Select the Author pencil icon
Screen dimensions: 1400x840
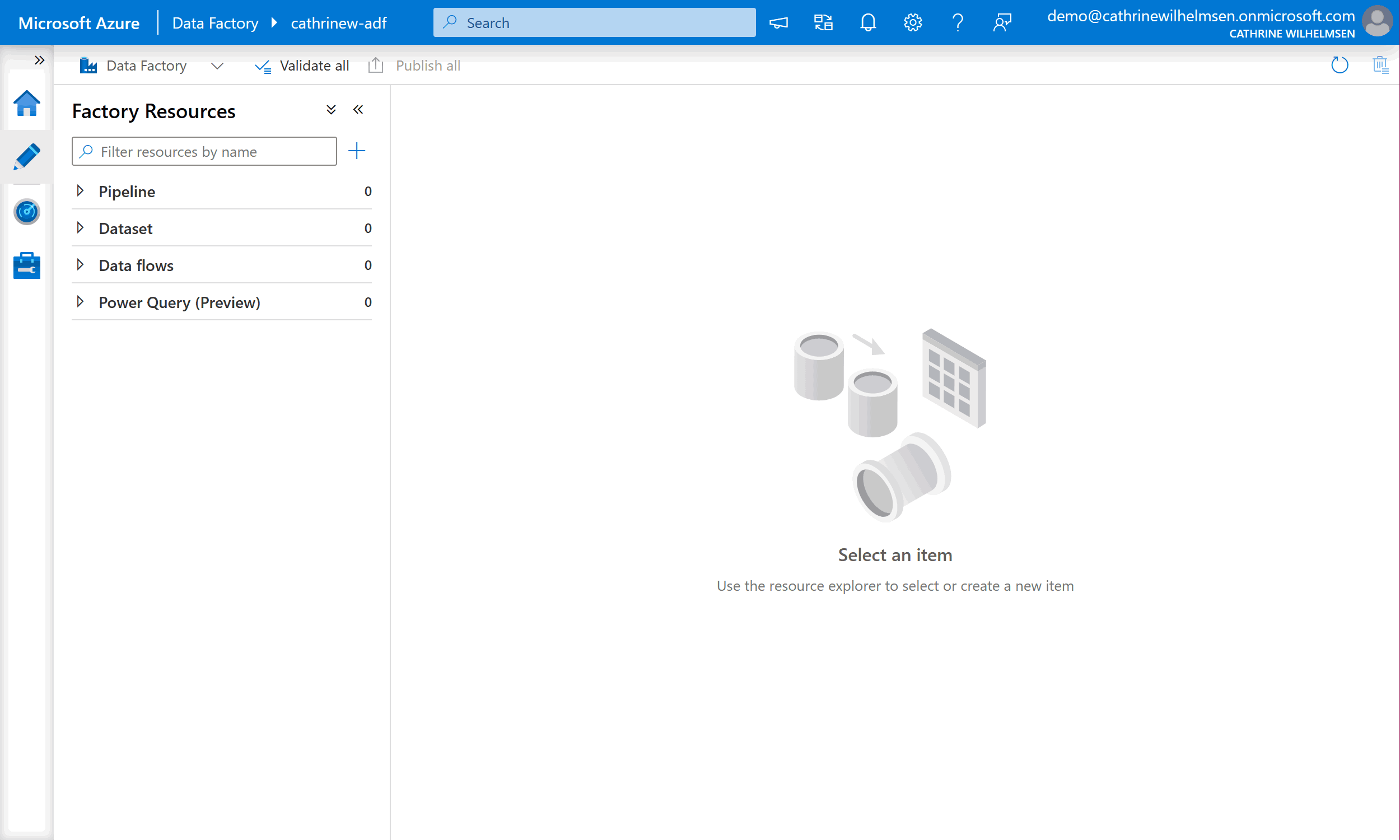click(x=26, y=157)
